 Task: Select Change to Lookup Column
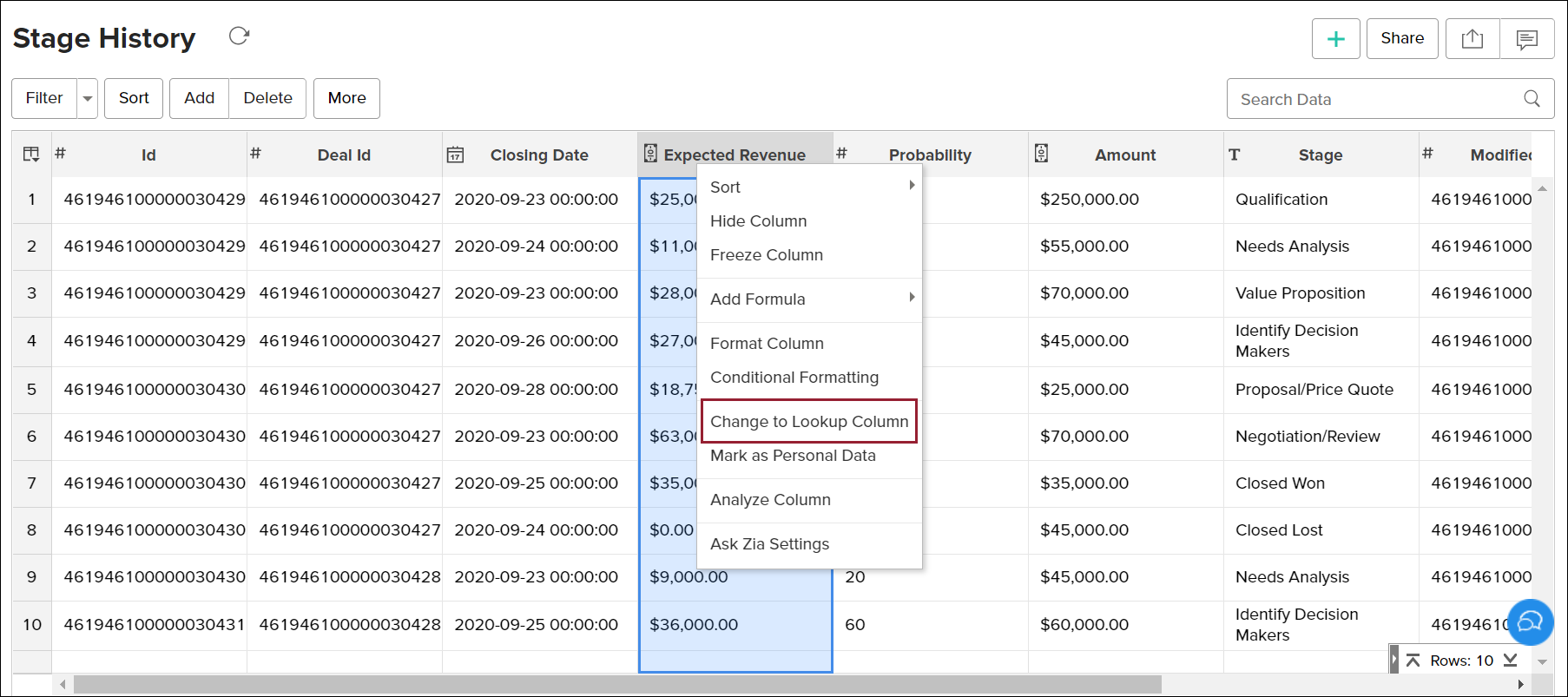pyautogui.click(x=808, y=422)
